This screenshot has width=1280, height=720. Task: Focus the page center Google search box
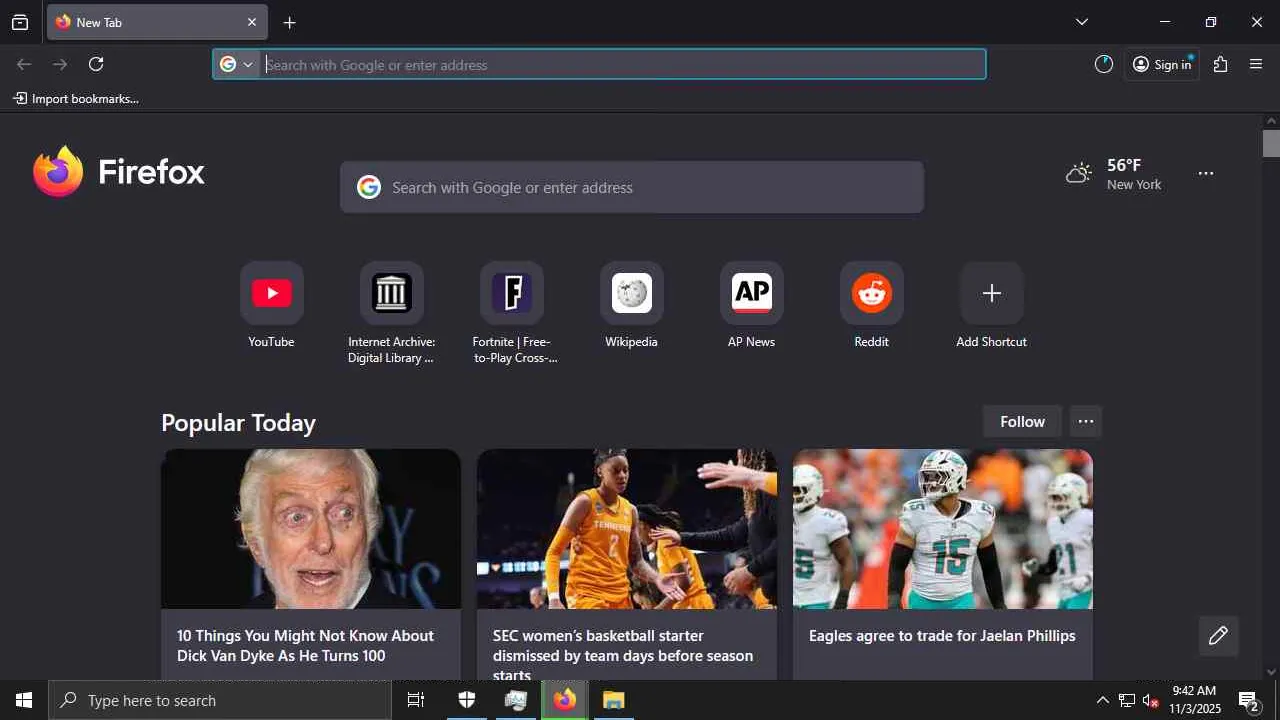[632, 187]
